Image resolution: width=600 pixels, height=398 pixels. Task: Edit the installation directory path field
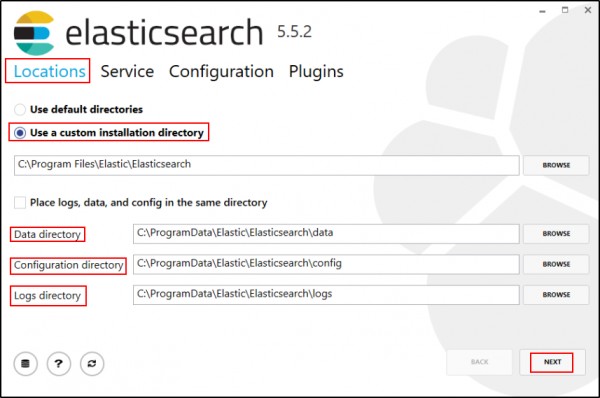pyautogui.click(x=266, y=165)
